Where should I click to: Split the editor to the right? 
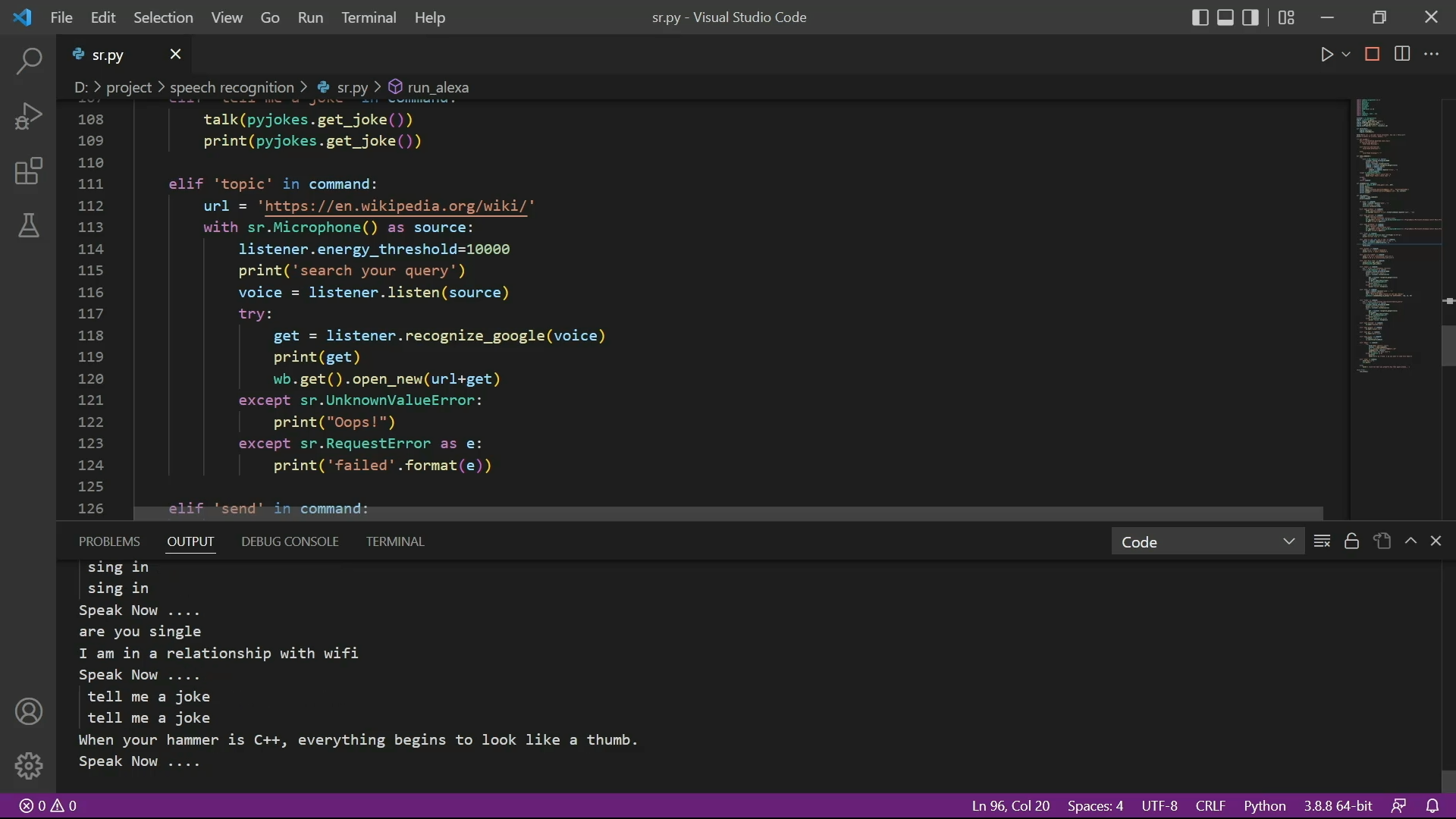(x=1402, y=54)
